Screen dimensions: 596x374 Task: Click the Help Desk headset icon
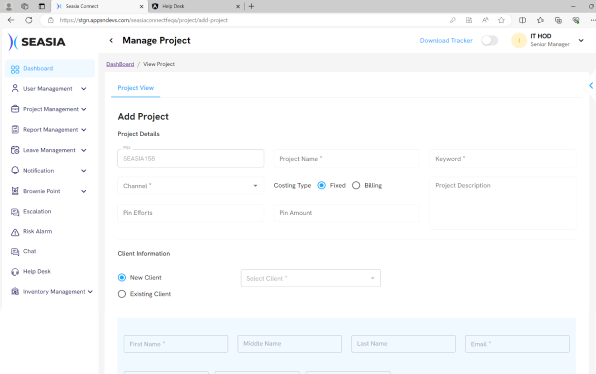(15, 272)
